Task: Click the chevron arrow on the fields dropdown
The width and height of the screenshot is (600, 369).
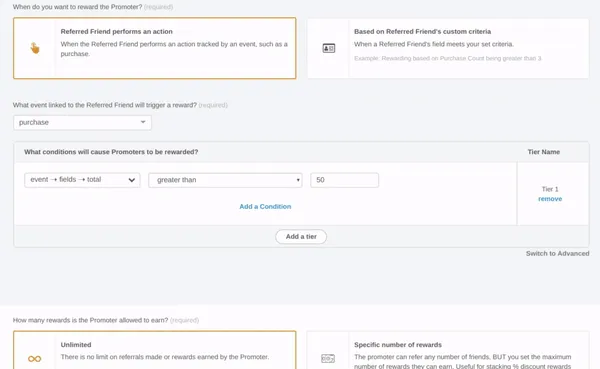Action: coord(132,180)
